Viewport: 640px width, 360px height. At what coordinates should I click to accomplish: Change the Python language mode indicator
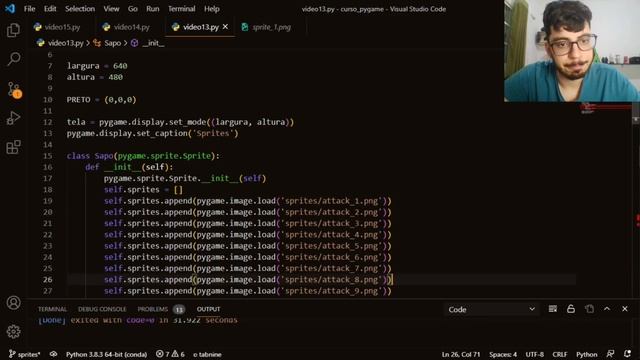coord(587,354)
